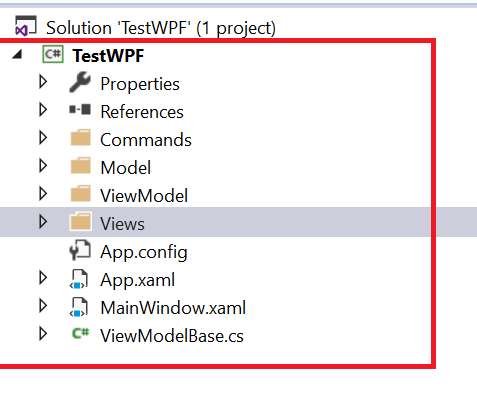Viewport: 477px width, 409px height.
Task: Select the App.config file label
Action: pyautogui.click(x=144, y=252)
